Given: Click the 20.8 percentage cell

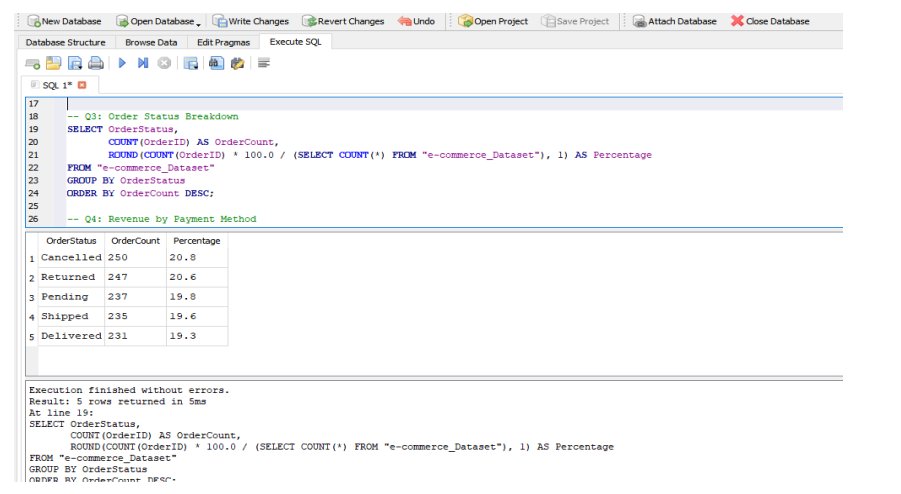Looking at the screenshot, I should click(197, 258).
